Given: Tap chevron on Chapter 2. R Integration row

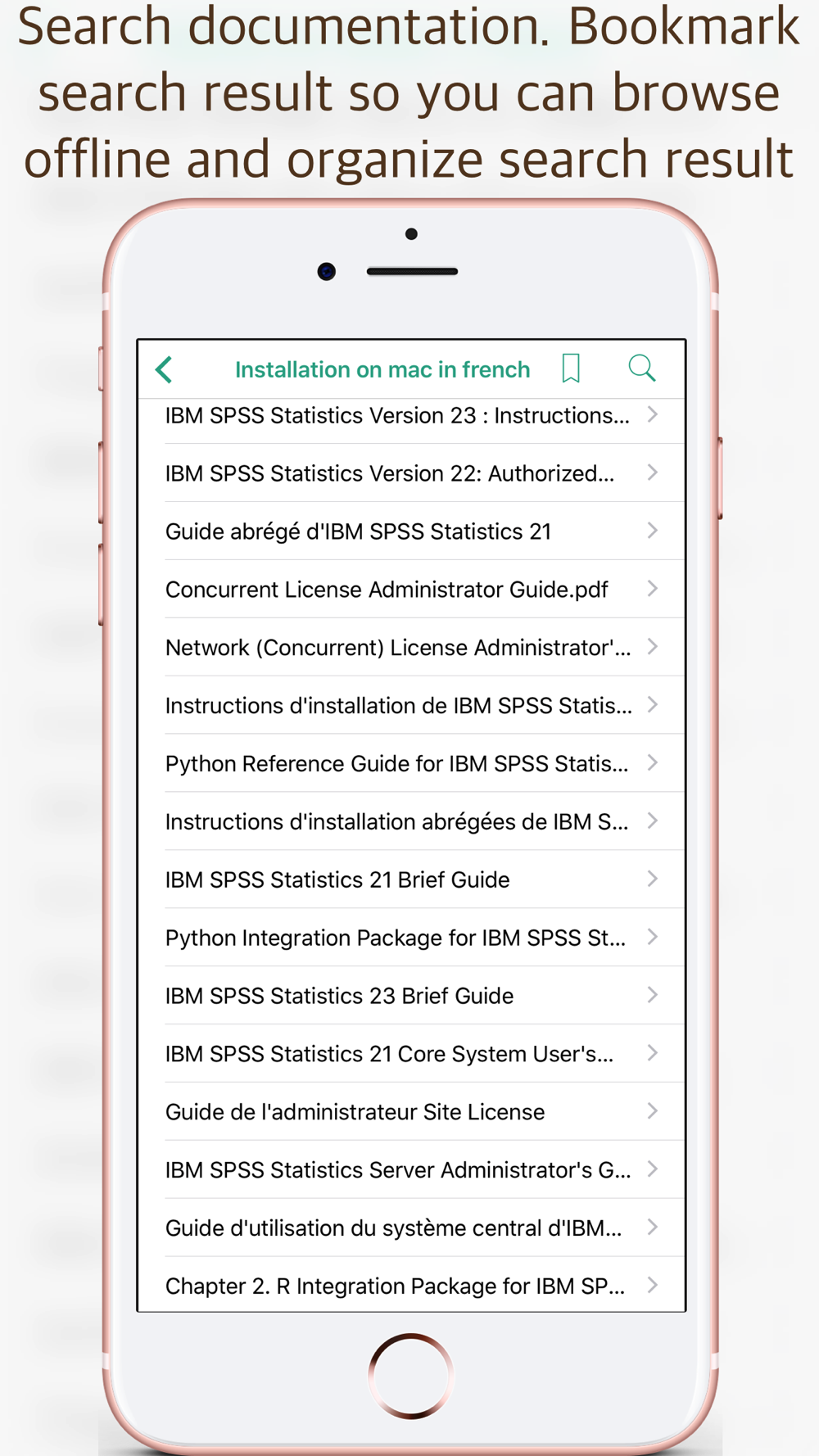Looking at the screenshot, I should pos(653,1286).
